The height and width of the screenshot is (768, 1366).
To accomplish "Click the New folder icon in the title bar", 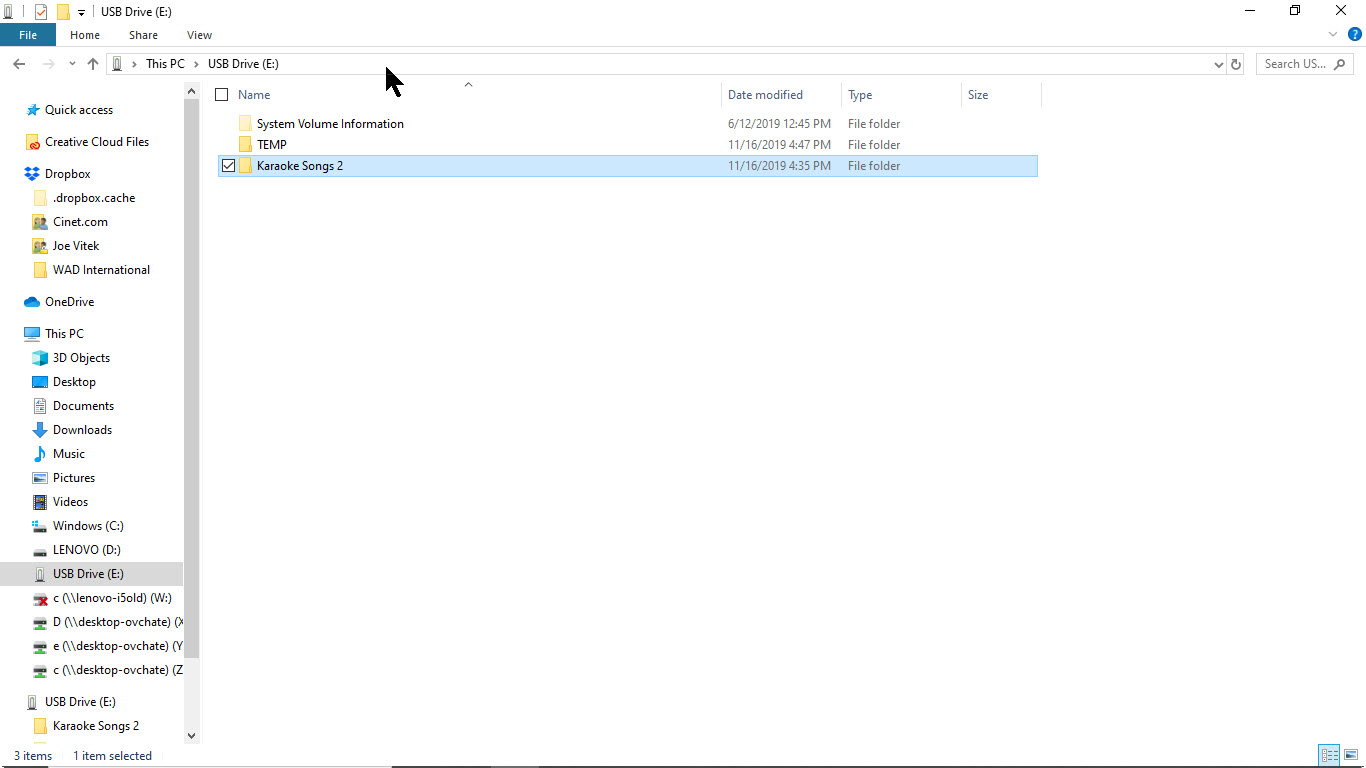I will pos(63,11).
